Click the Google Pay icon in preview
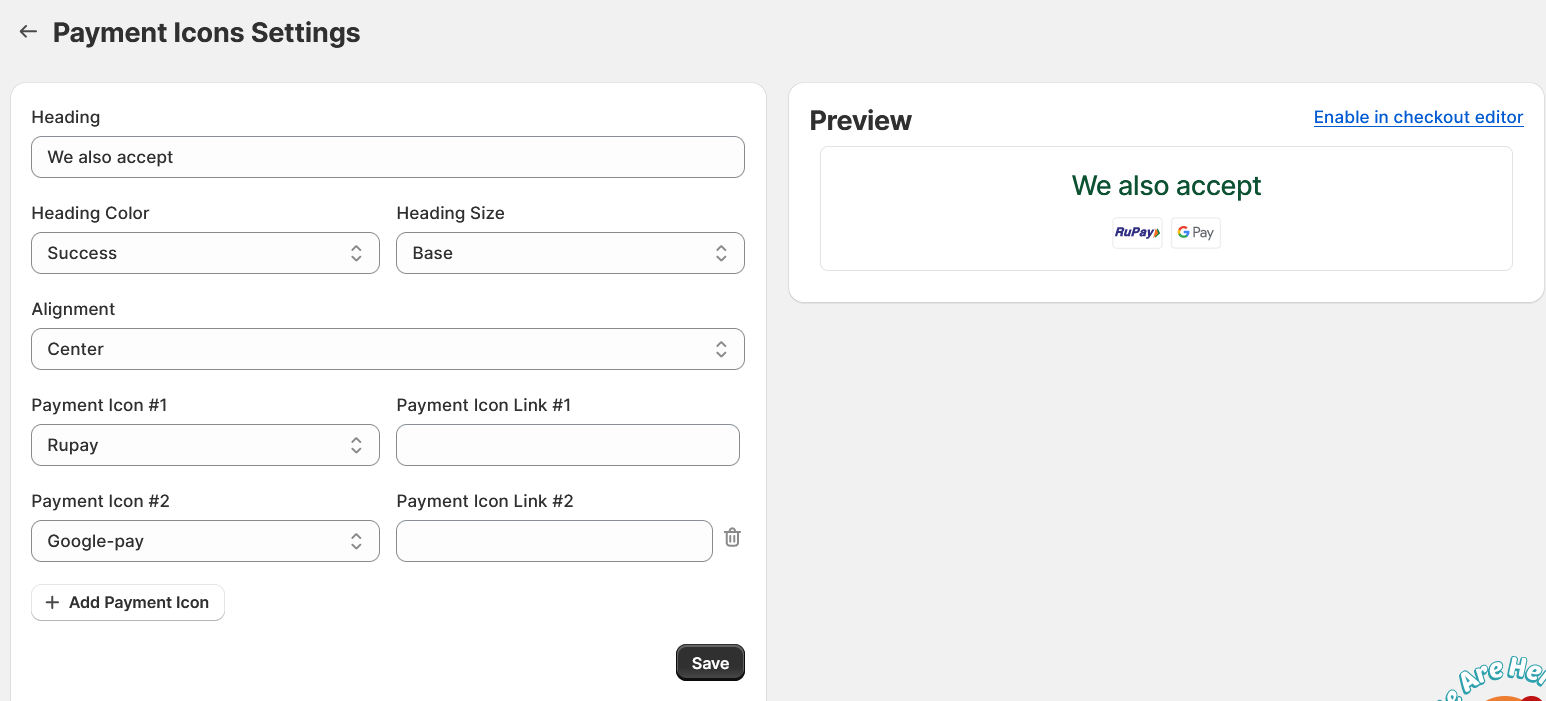This screenshot has width=1546, height=701. 1195,233
